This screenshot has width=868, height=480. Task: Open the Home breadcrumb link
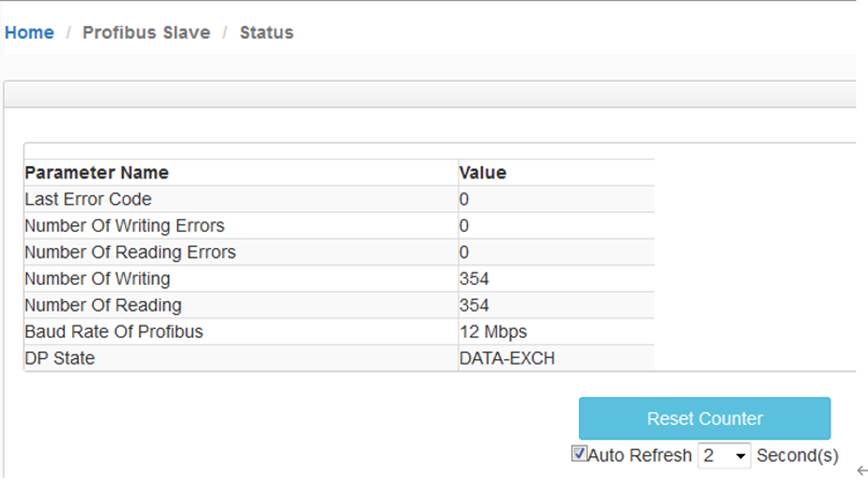(x=29, y=33)
